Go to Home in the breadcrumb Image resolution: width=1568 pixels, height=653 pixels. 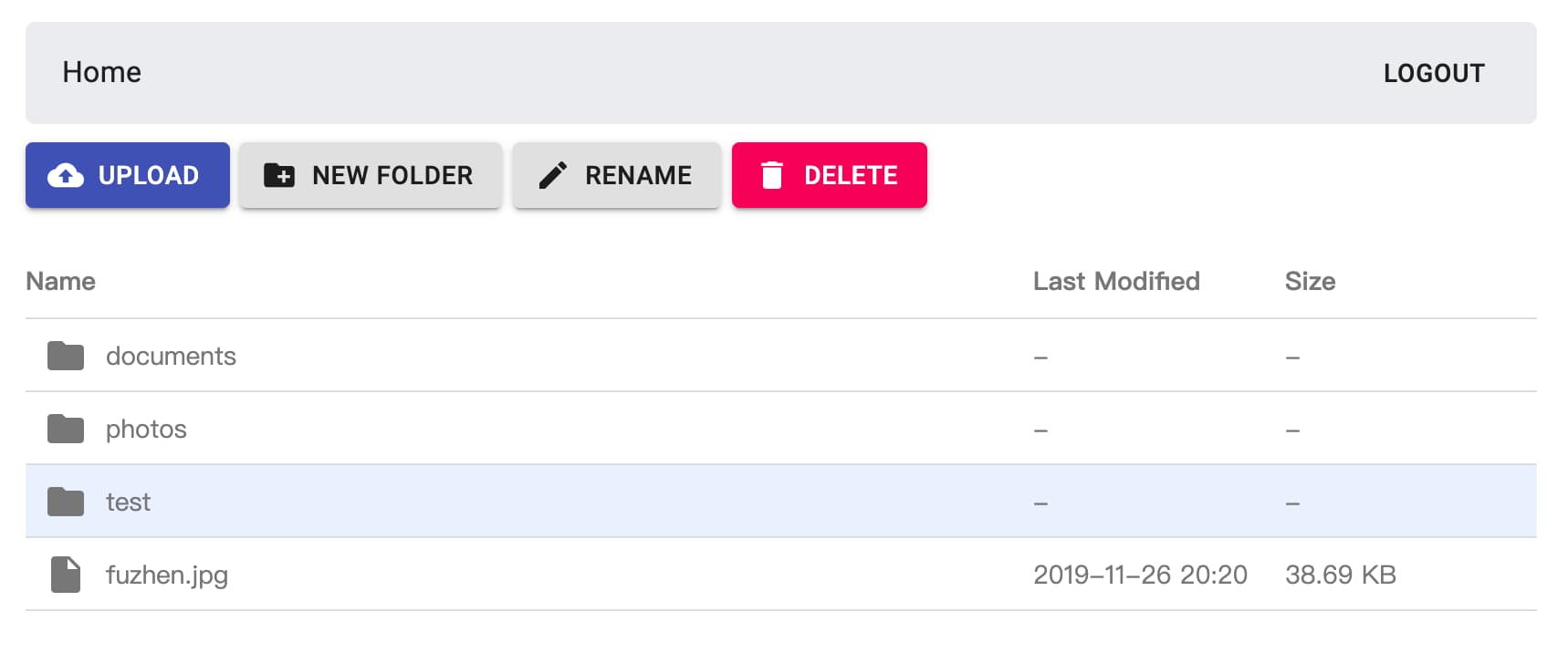click(101, 72)
